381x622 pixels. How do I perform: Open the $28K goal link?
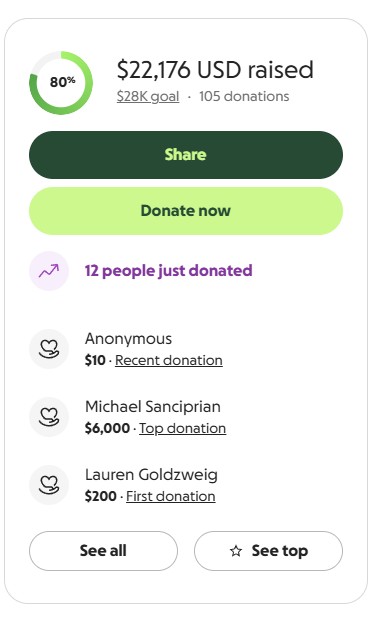click(148, 96)
